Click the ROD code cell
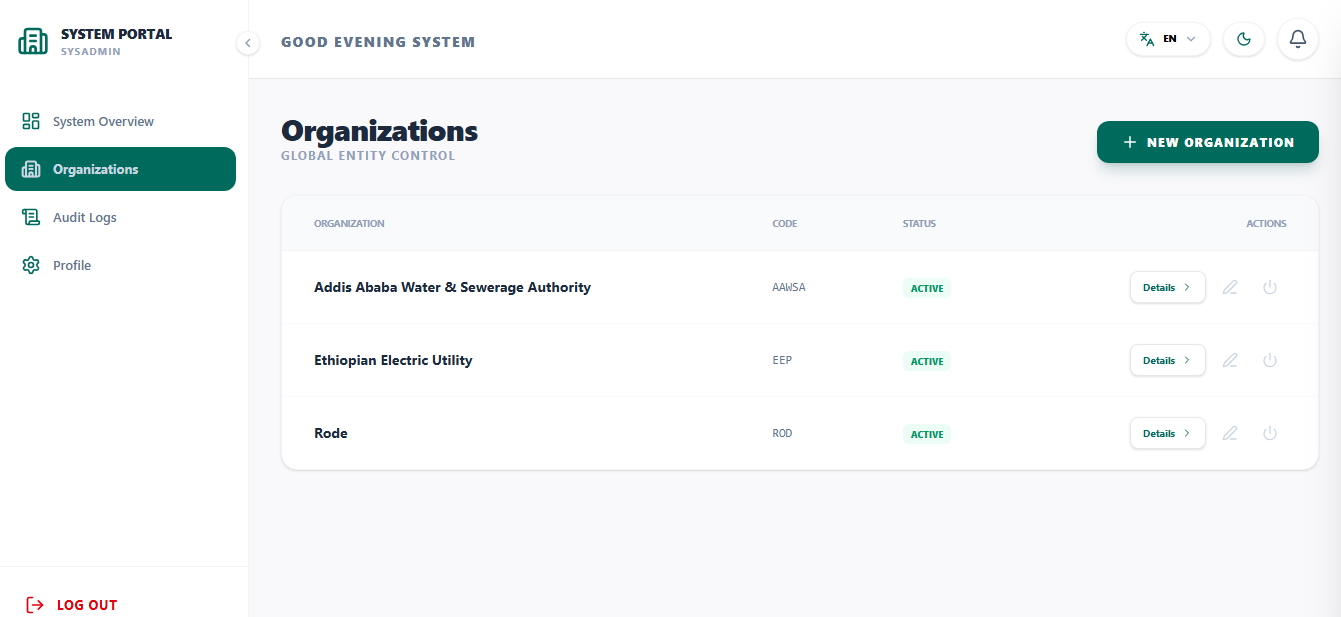This screenshot has width=1341, height=617. pos(782,433)
